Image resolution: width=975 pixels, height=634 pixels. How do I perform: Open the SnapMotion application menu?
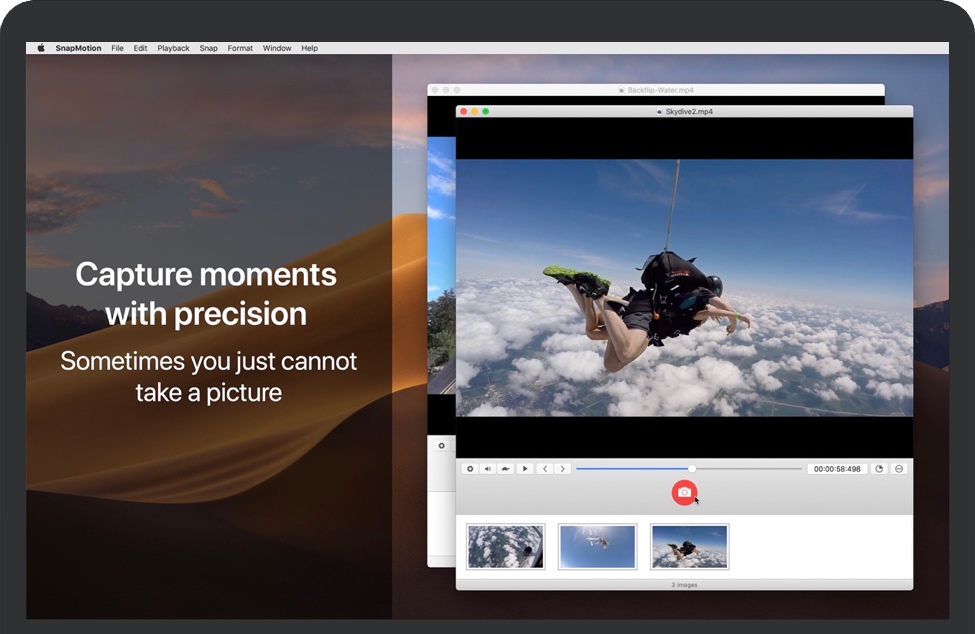78,48
